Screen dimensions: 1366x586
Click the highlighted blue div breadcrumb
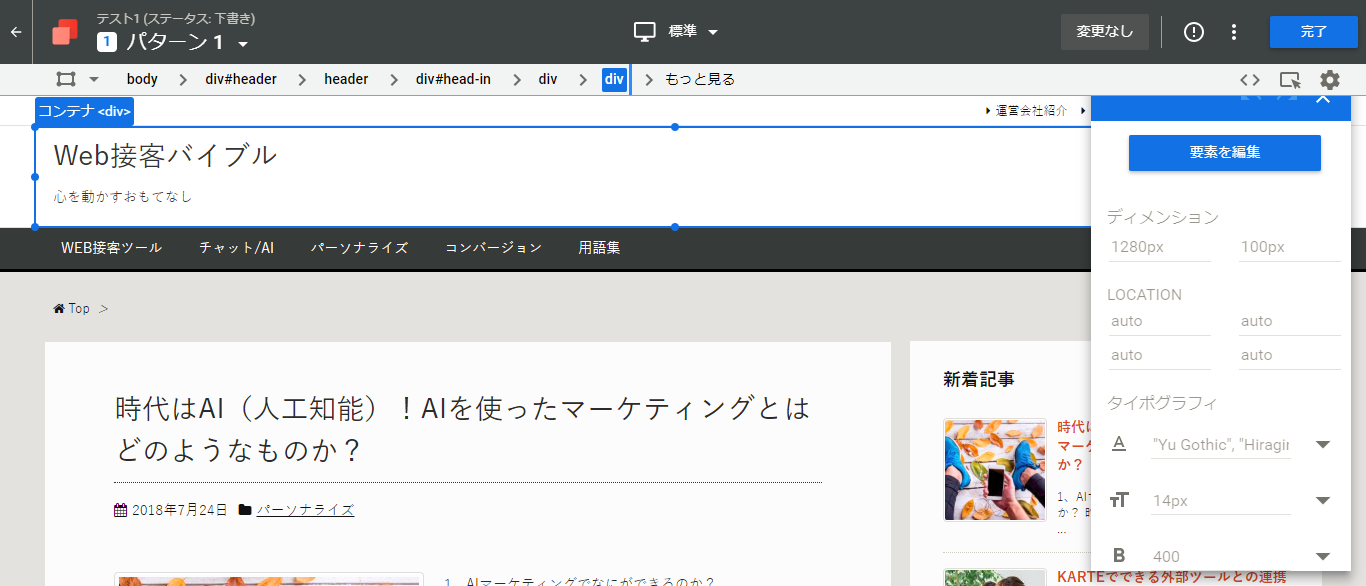pos(614,79)
